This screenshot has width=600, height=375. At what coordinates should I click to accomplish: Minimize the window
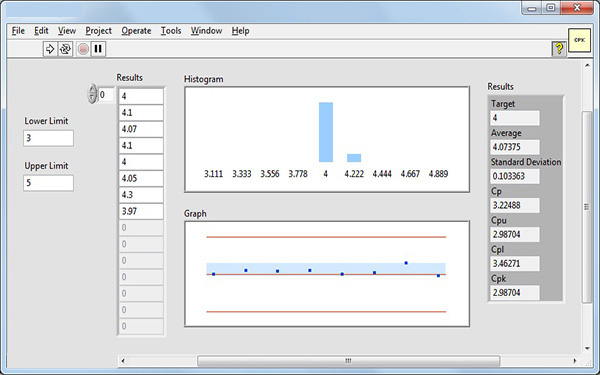pyautogui.click(x=532, y=8)
